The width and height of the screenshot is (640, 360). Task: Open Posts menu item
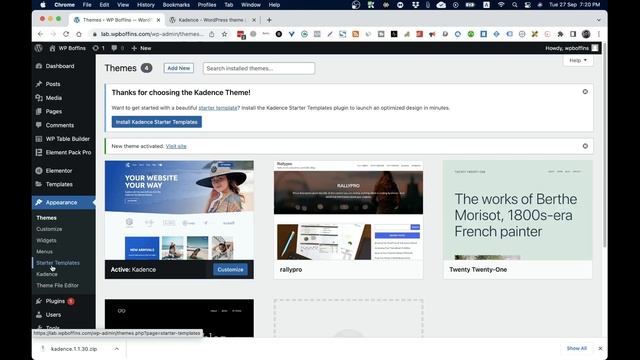[53, 84]
